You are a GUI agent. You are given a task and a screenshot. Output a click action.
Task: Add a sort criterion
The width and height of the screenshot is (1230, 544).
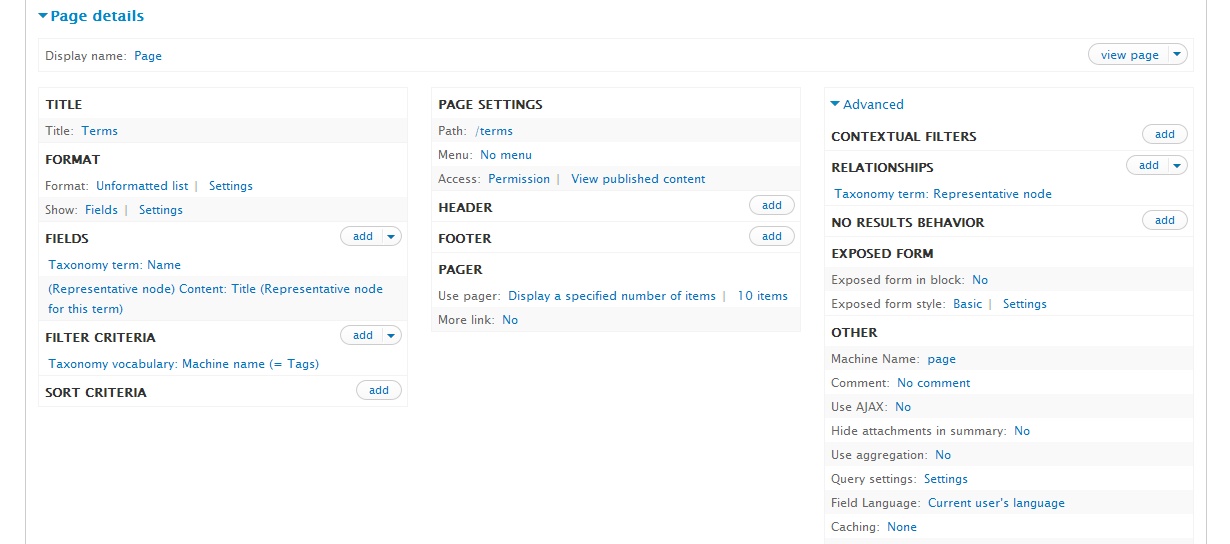[379, 391]
